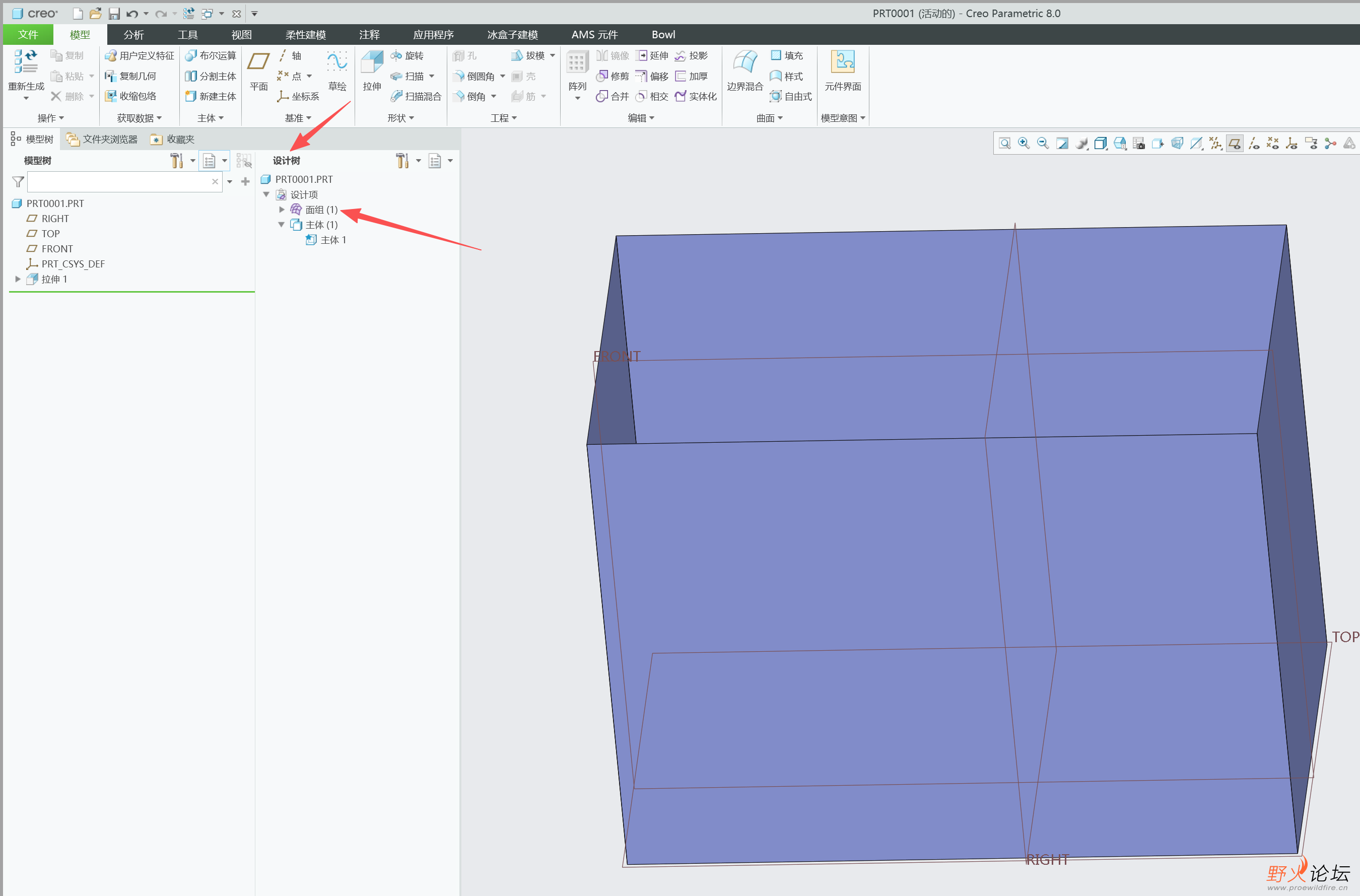Viewport: 1360px width, 896px height.
Task: Click the 文件夹浏览器 tab button
Action: [103, 140]
